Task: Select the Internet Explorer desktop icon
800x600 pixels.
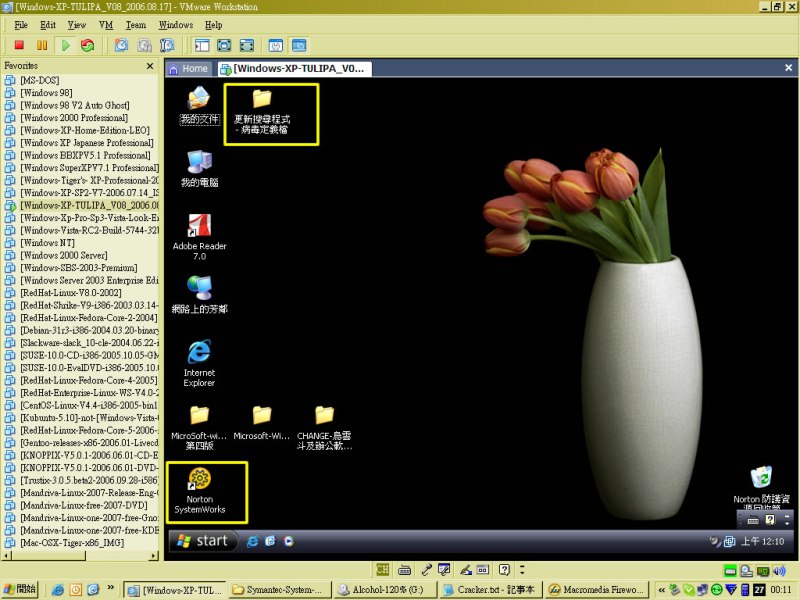Action: pyautogui.click(x=199, y=363)
